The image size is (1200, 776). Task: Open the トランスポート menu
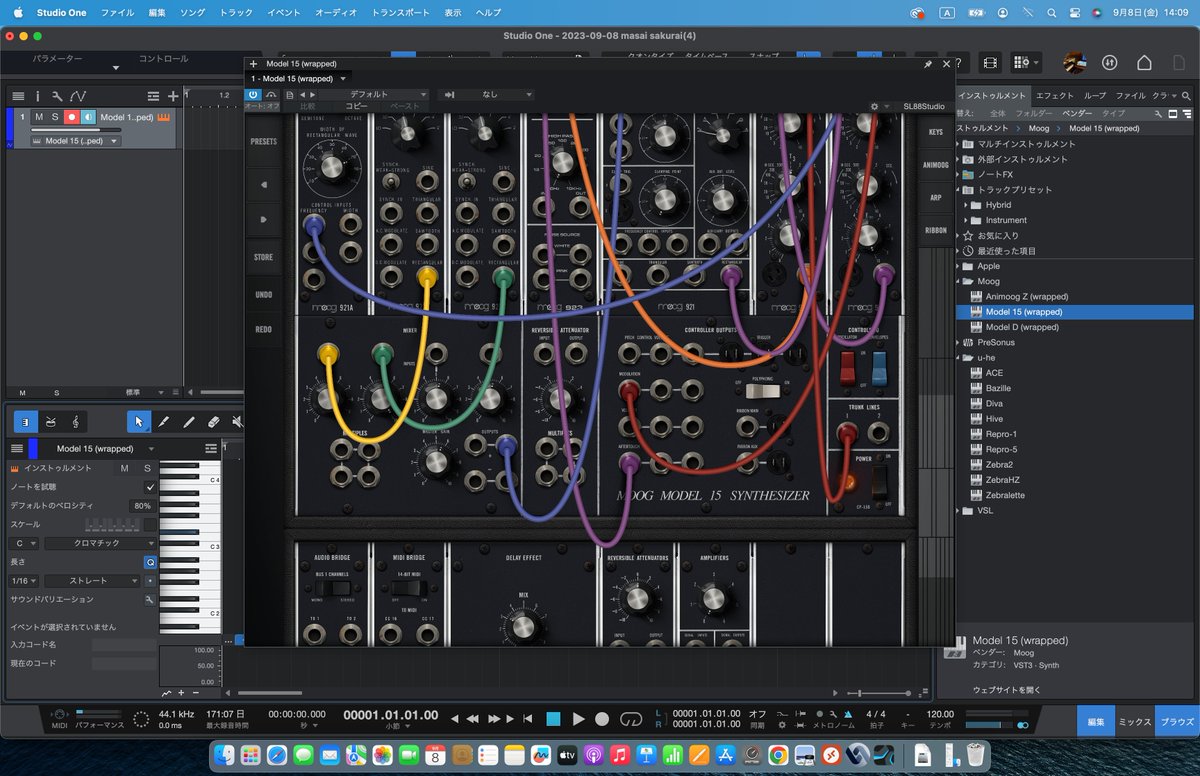point(400,13)
